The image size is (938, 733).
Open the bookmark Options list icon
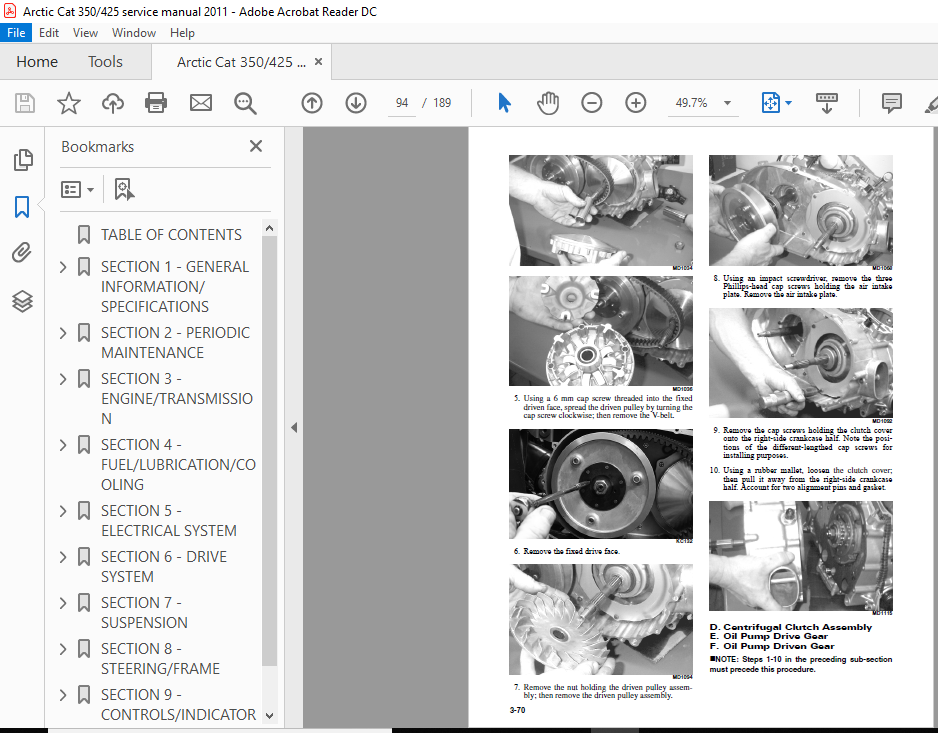point(77,190)
